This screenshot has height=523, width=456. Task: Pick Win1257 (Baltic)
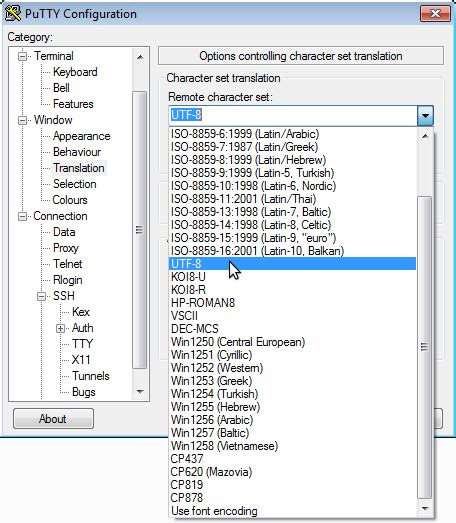point(293,433)
